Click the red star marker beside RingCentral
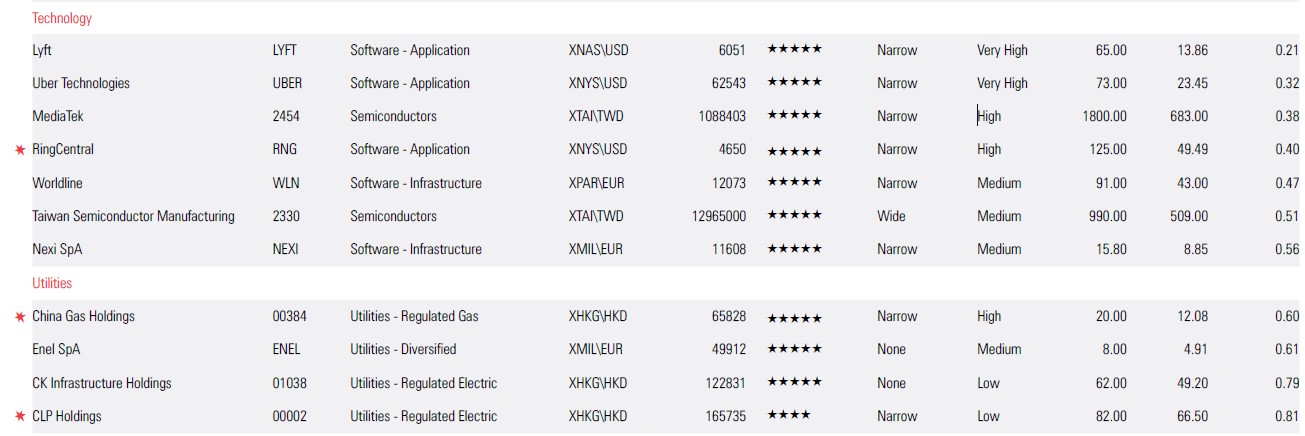The width and height of the screenshot is (1305, 436). point(19,150)
